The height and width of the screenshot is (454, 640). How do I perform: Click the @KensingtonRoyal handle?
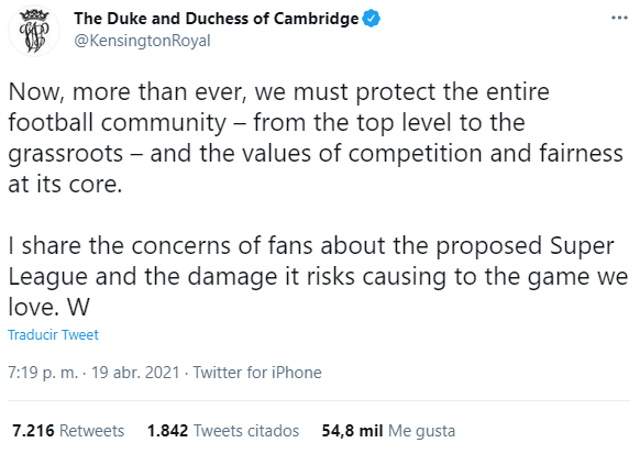[x=142, y=41]
